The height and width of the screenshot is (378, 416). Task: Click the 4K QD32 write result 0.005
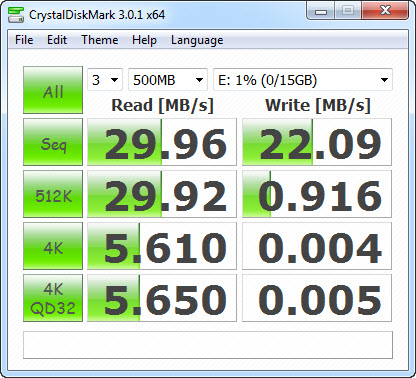317,298
